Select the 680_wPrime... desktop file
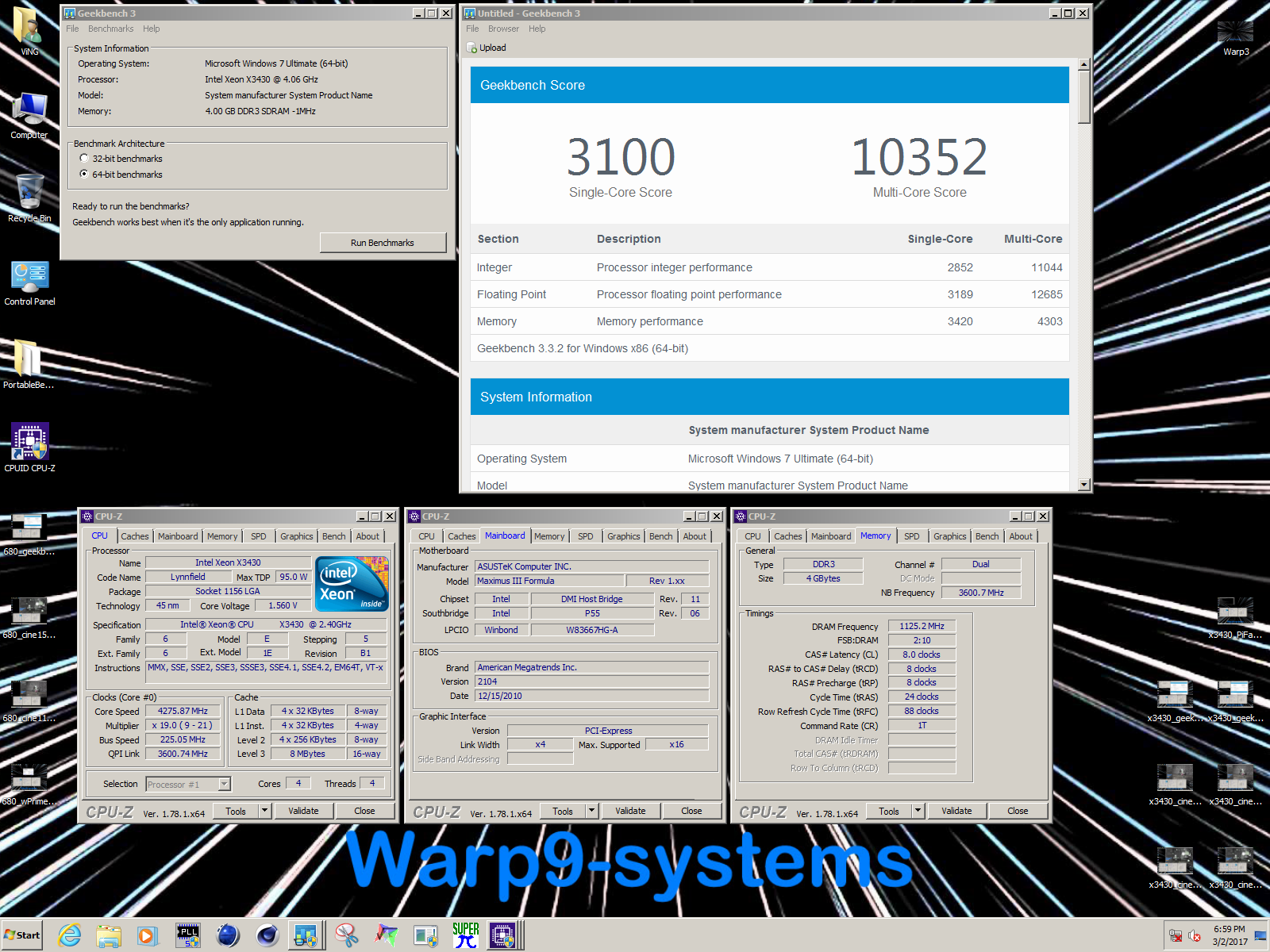The width and height of the screenshot is (1270, 952). click(29, 785)
